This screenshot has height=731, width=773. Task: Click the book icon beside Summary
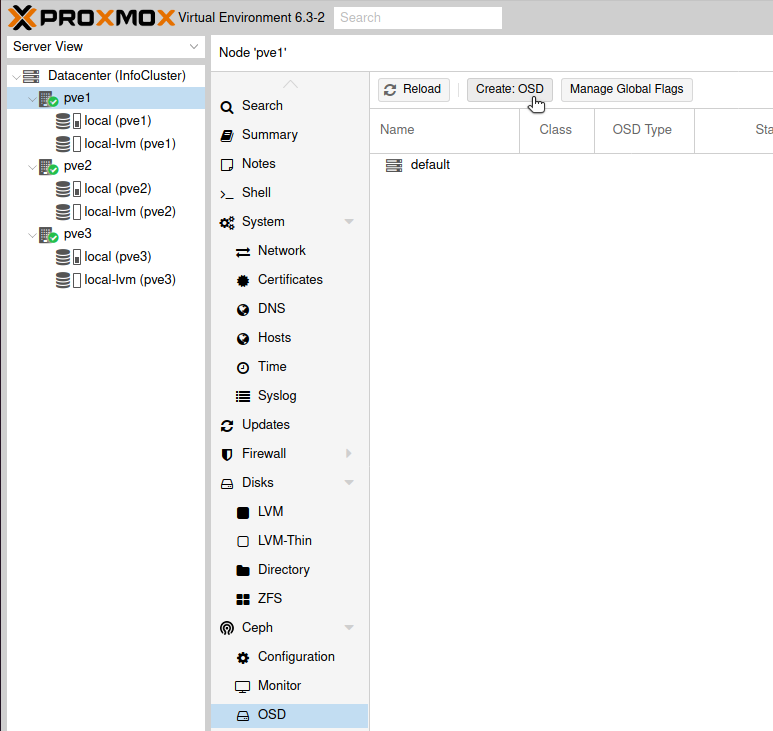[x=227, y=136]
